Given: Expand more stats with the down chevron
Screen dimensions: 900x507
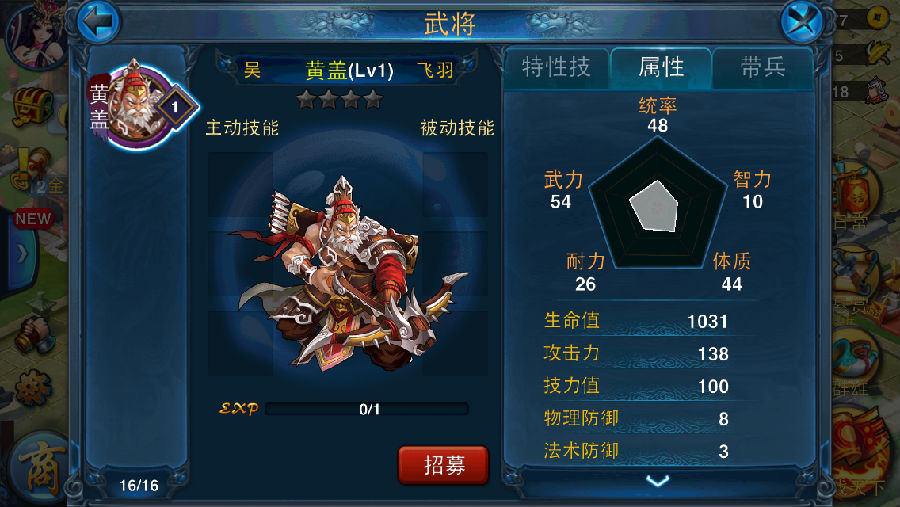Looking at the screenshot, I should tap(658, 481).
